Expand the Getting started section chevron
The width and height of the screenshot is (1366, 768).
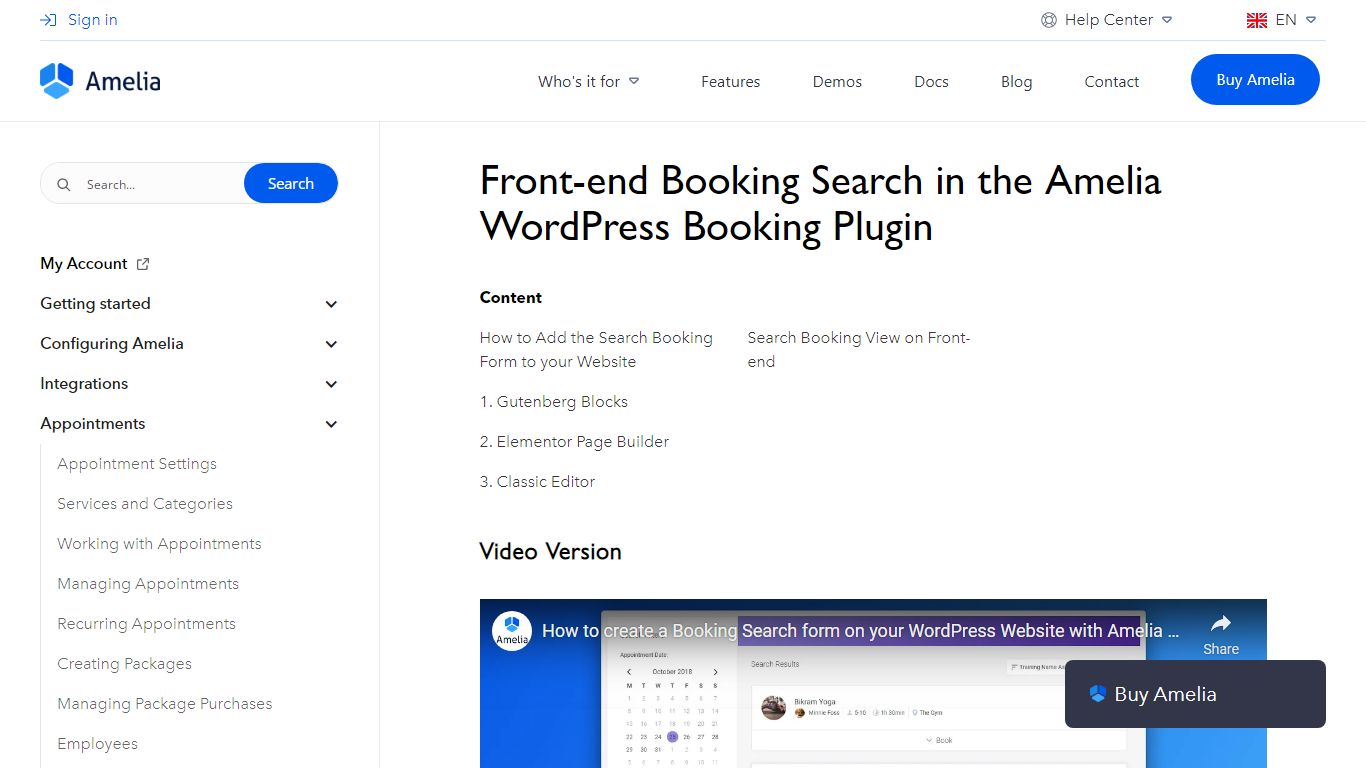[x=332, y=304]
